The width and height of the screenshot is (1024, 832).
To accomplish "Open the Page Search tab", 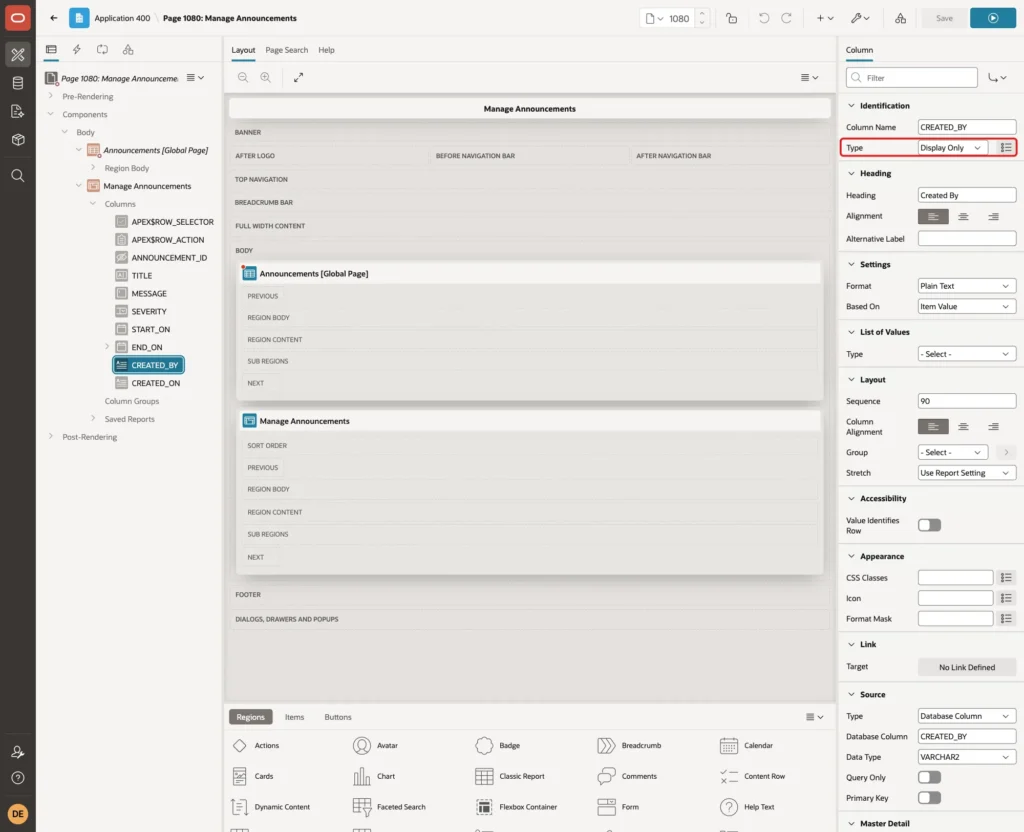I will (286, 50).
